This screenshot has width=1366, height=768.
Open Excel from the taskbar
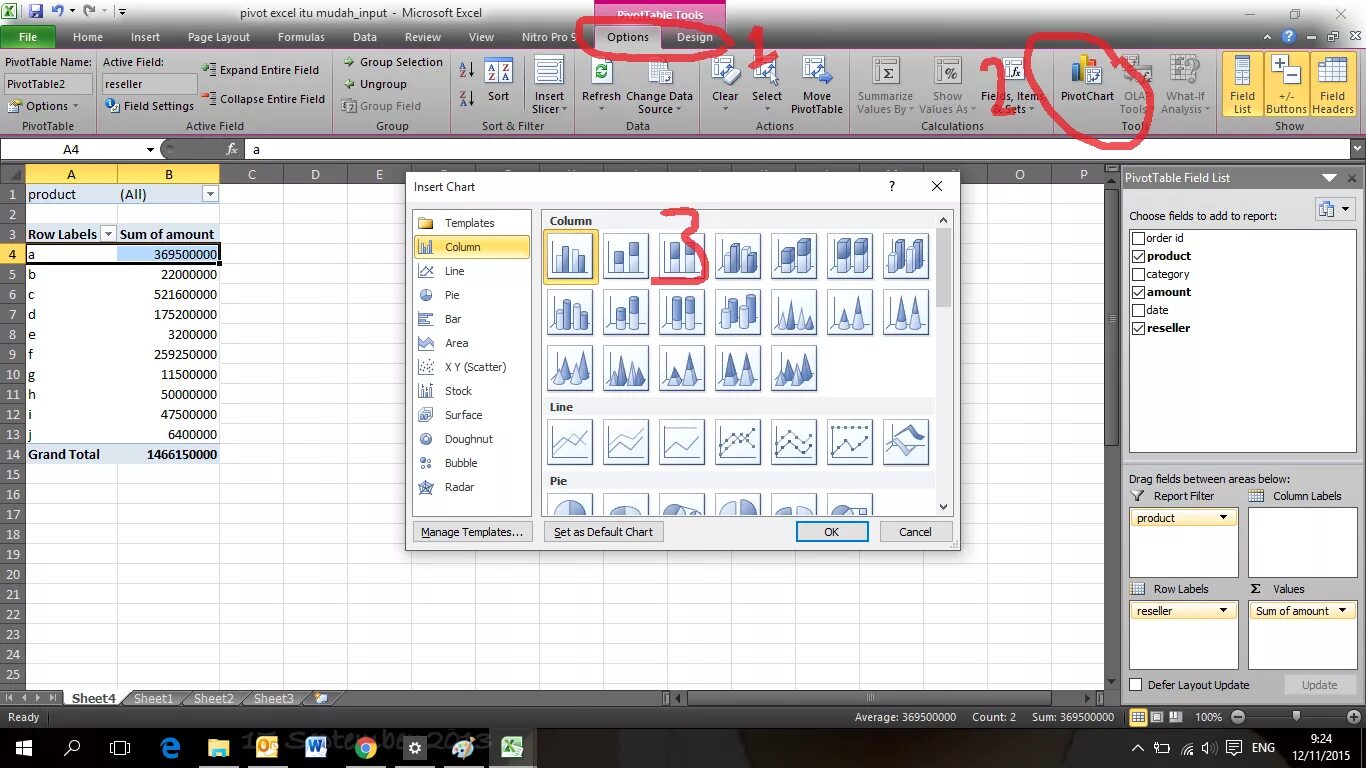[x=512, y=747]
